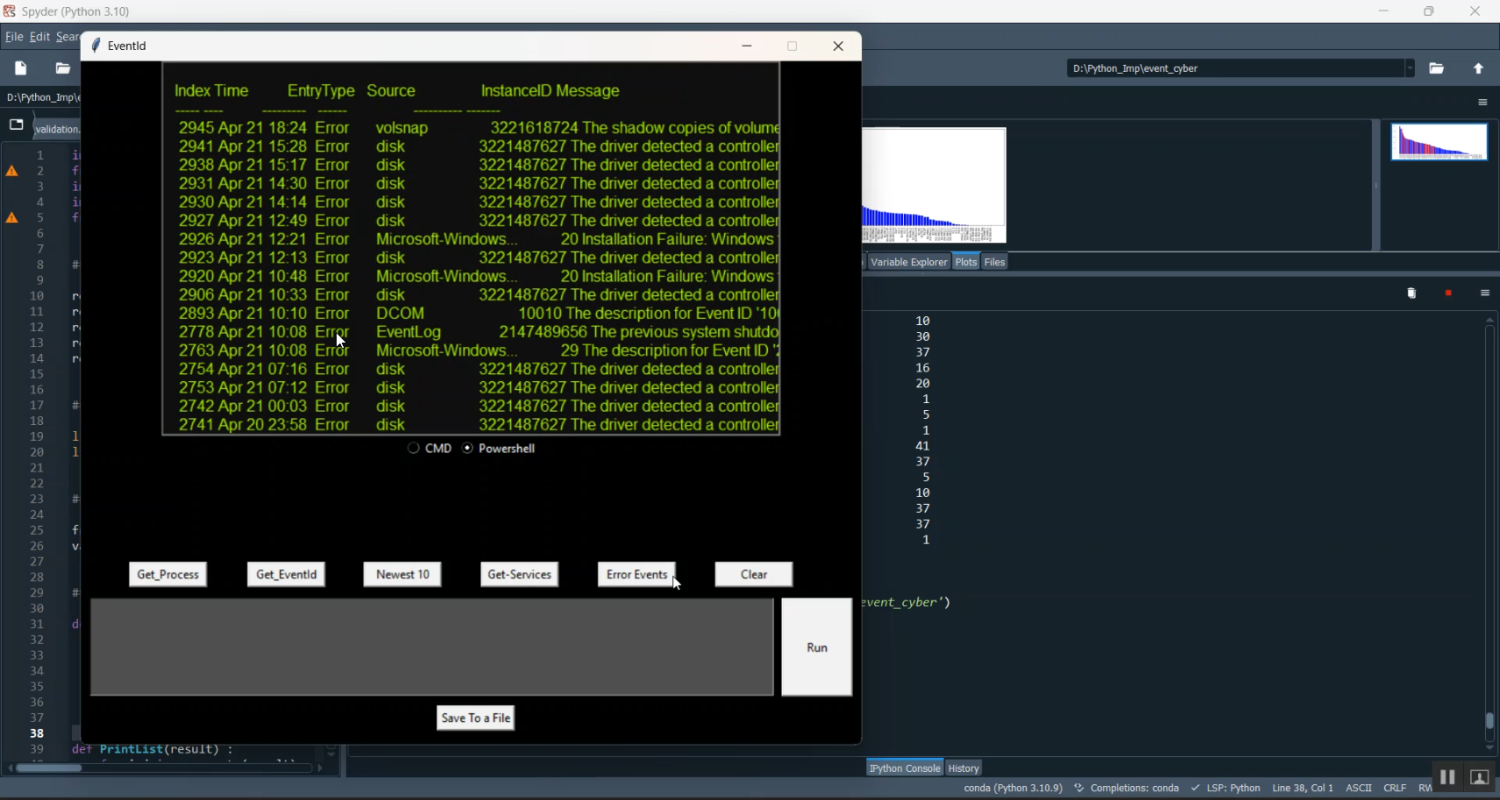Click the pause icon in bottom corner
This screenshot has width=1500, height=800.
(1447, 777)
